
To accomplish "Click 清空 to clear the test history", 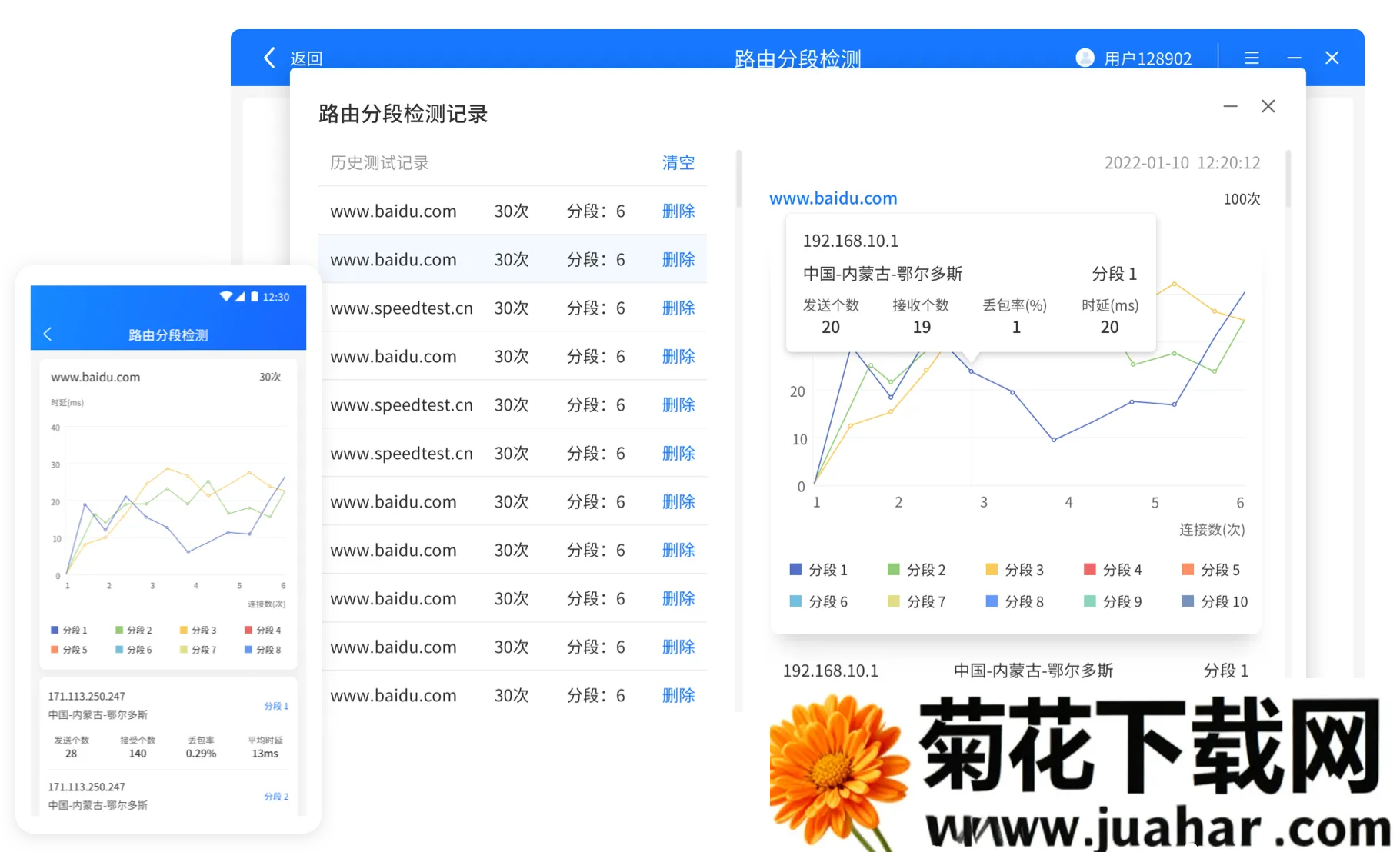I will point(678,162).
